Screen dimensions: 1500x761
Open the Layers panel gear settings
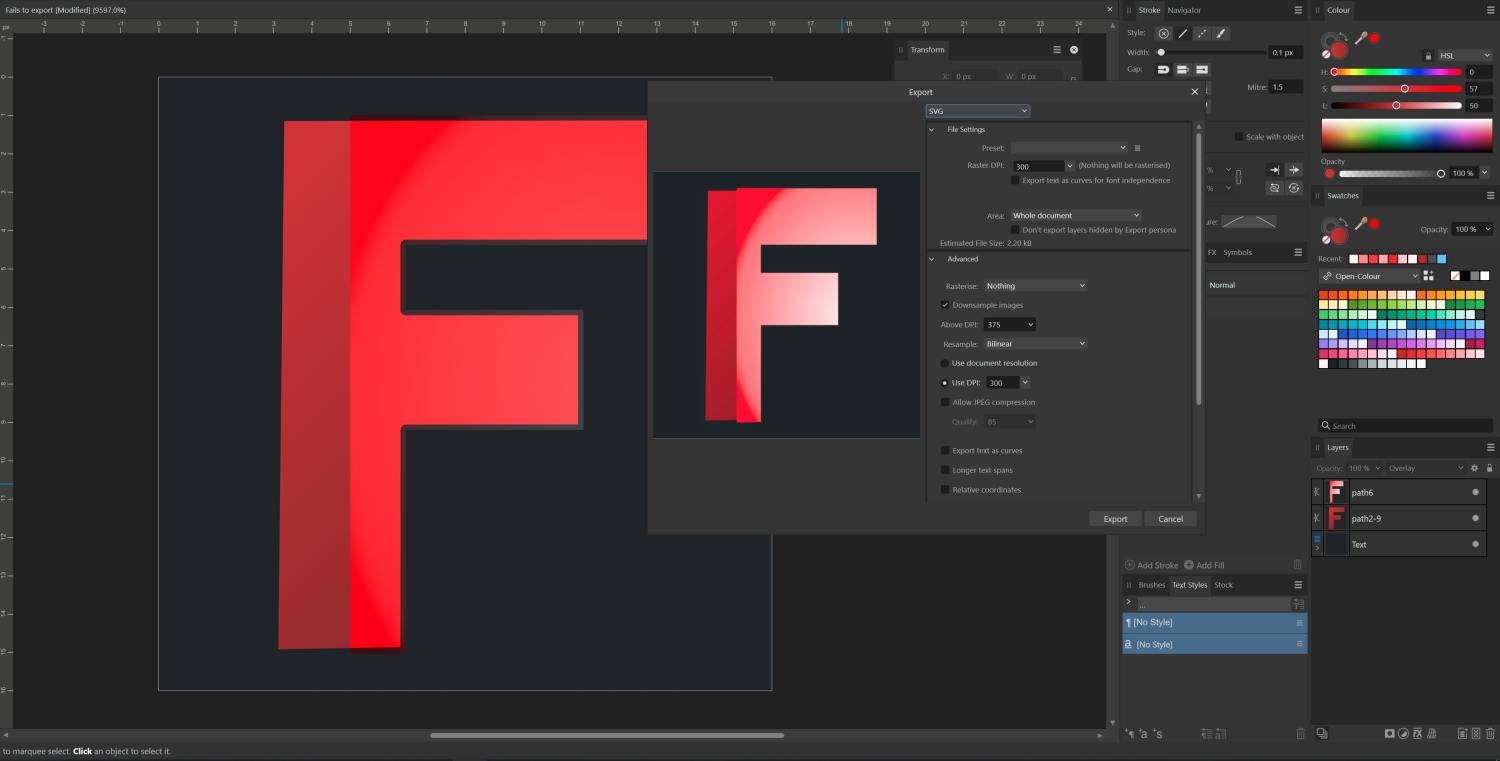(x=1473, y=468)
